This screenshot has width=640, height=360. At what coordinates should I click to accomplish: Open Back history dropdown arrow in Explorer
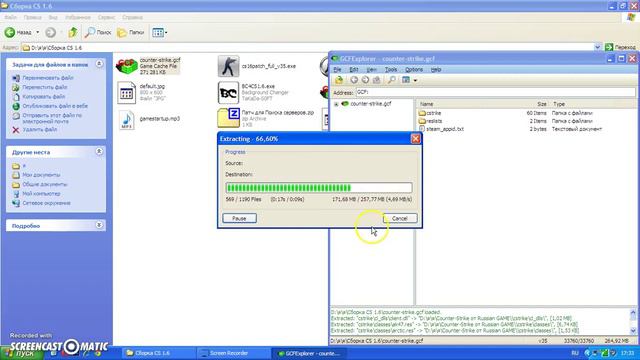[38, 32]
